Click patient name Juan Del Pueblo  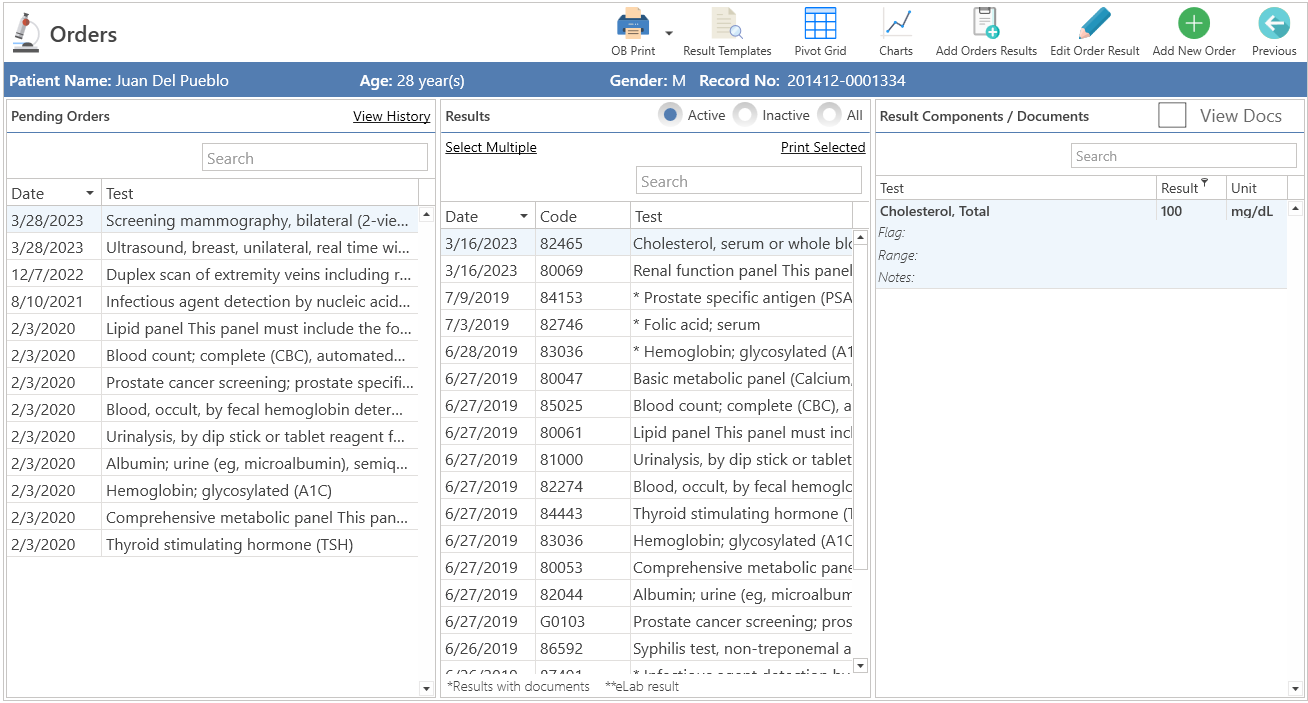point(172,81)
